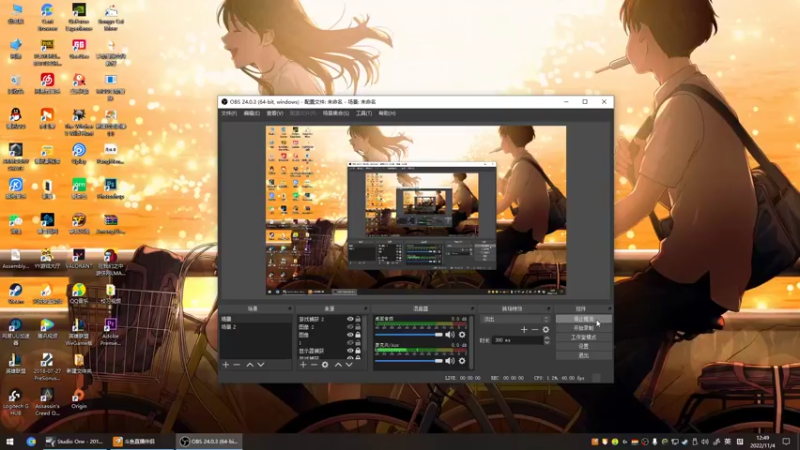This screenshot has height=450, width=800.
Task: Open the 淡出 transition type dropdown
Action: coord(515,319)
